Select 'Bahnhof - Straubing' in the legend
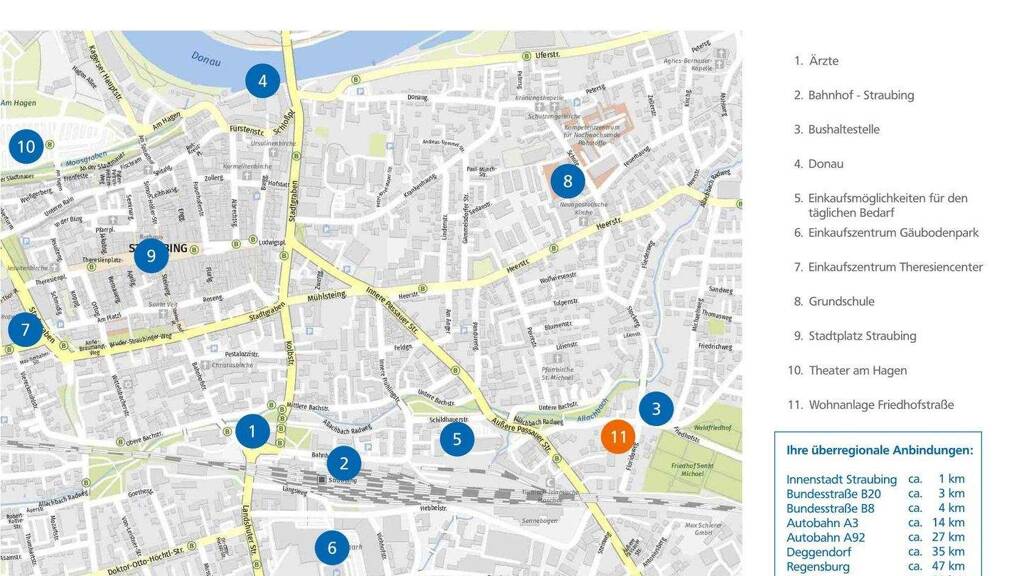Screen dimensions: 1024x576 (853, 95)
